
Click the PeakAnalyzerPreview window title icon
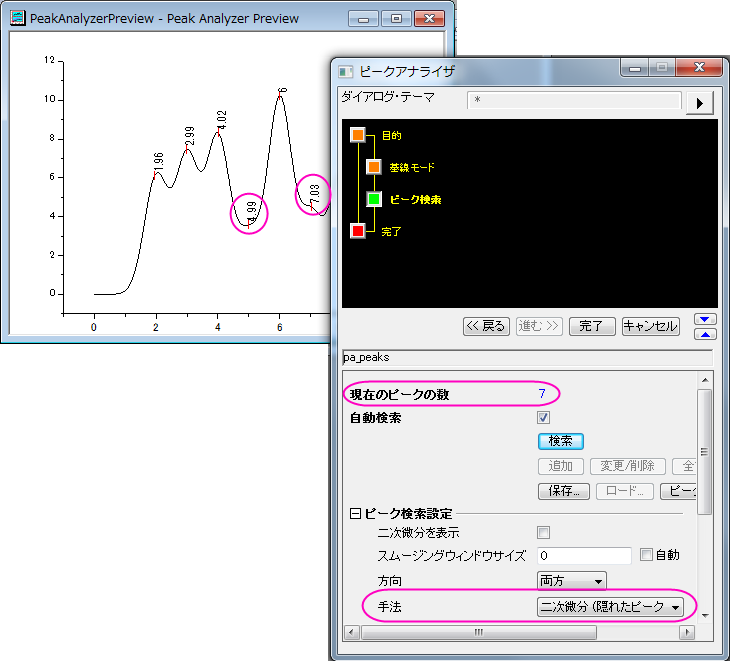tap(18, 18)
